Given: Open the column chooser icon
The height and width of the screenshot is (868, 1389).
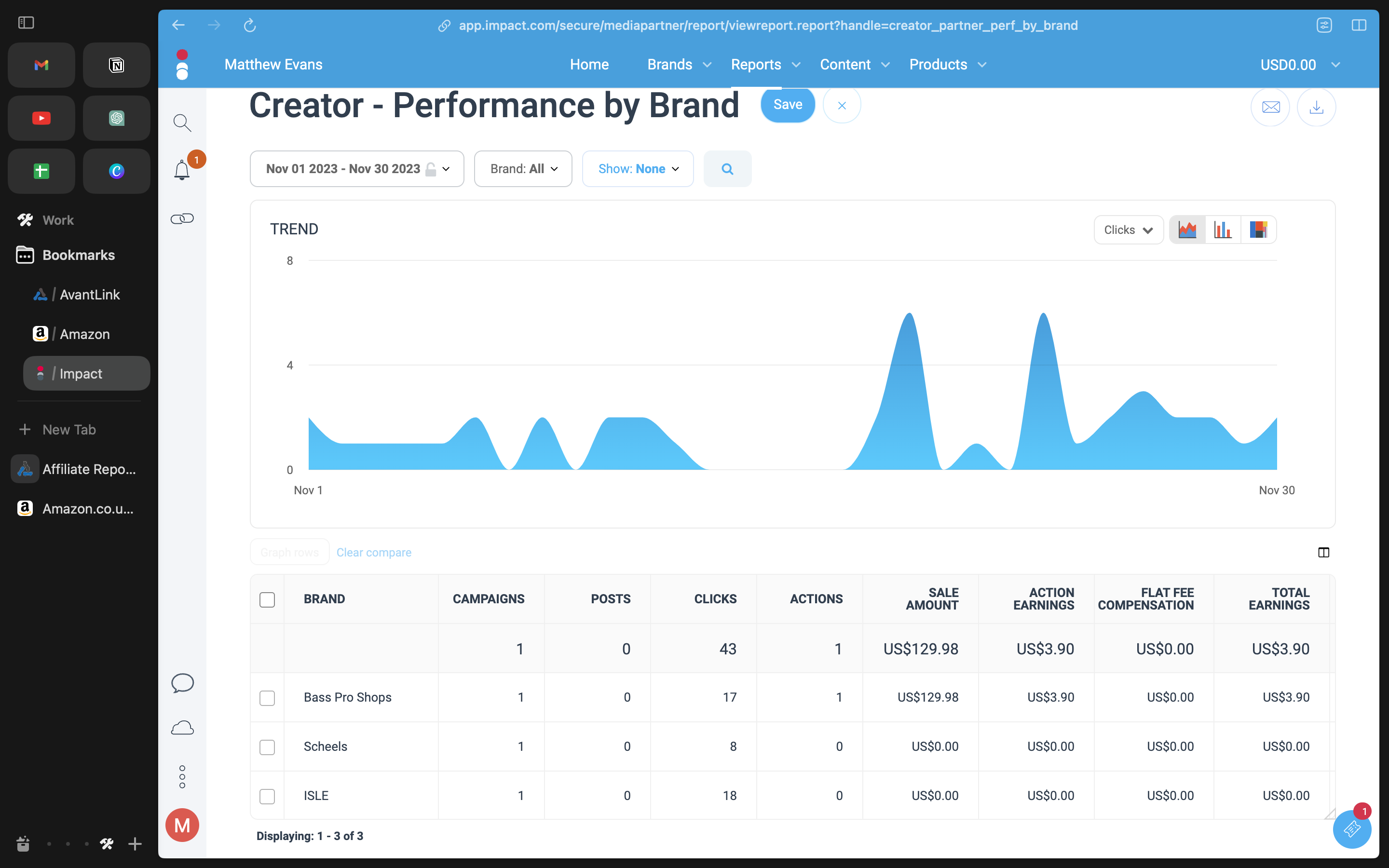Looking at the screenshot, I should point(1323,552).
